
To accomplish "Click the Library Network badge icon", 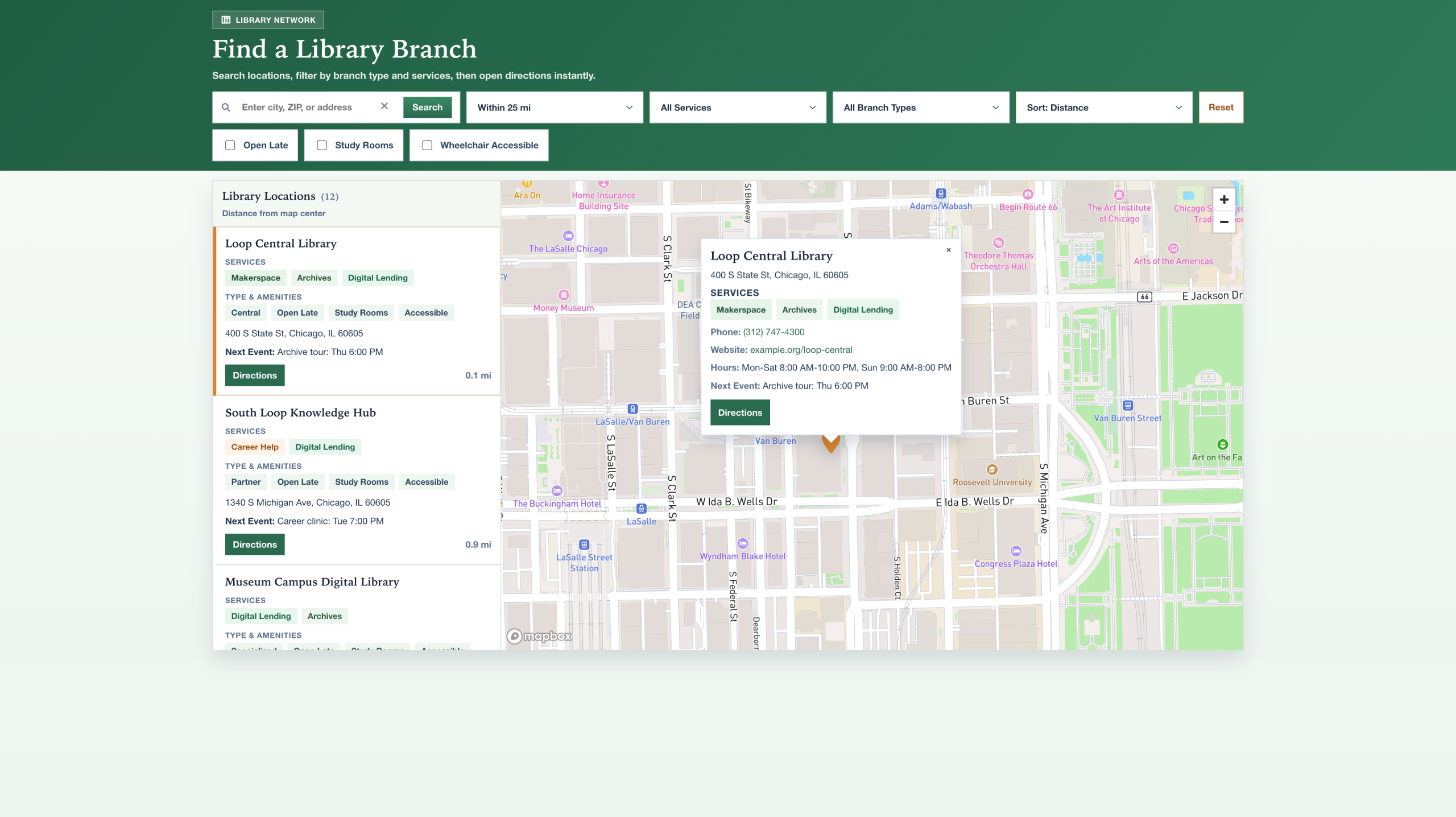I will (226, 19).
